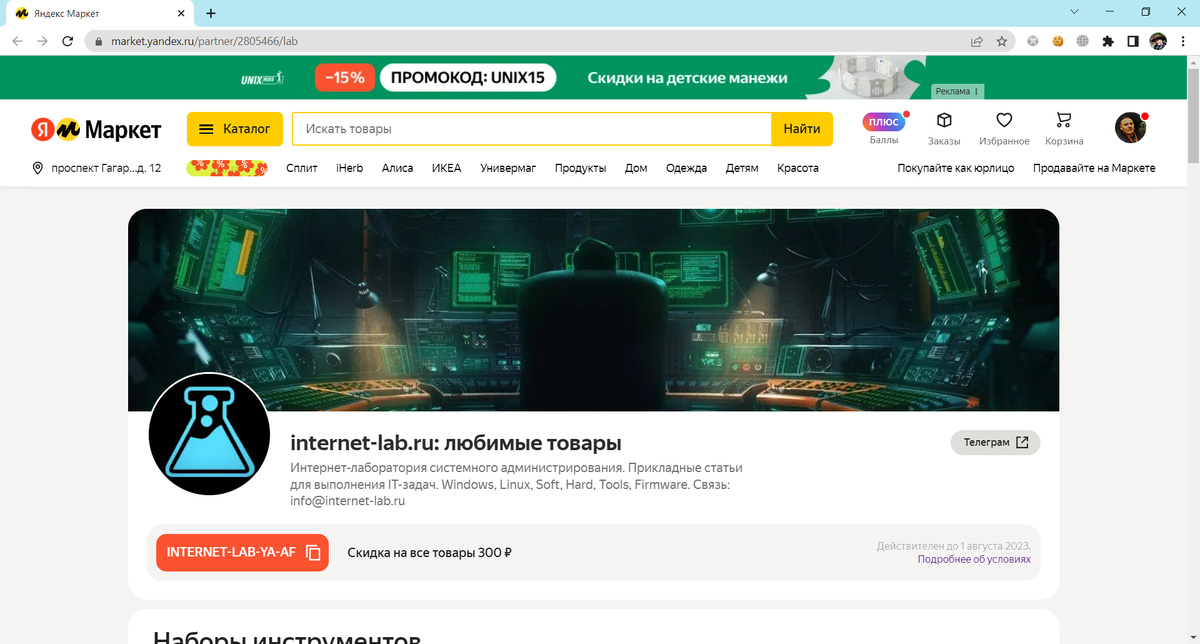
Task: Click the flowery sale promo badge
Action: [227, 168]
